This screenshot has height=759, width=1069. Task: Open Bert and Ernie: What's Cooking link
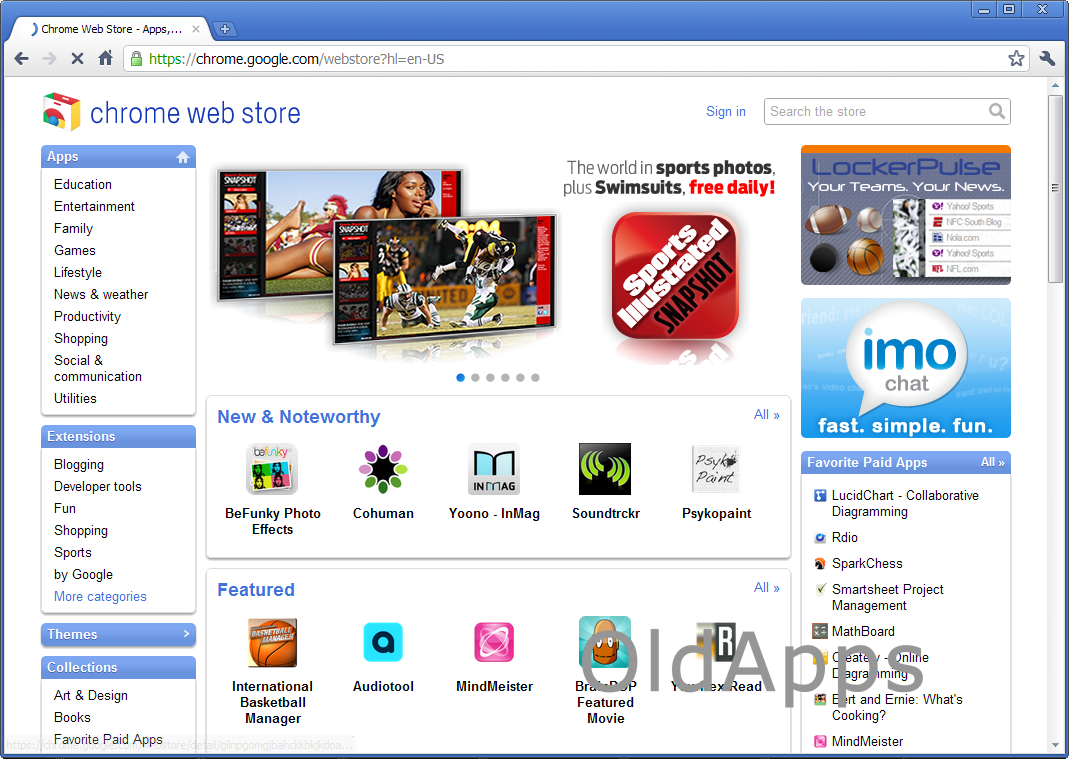click(x=897, y=708)
